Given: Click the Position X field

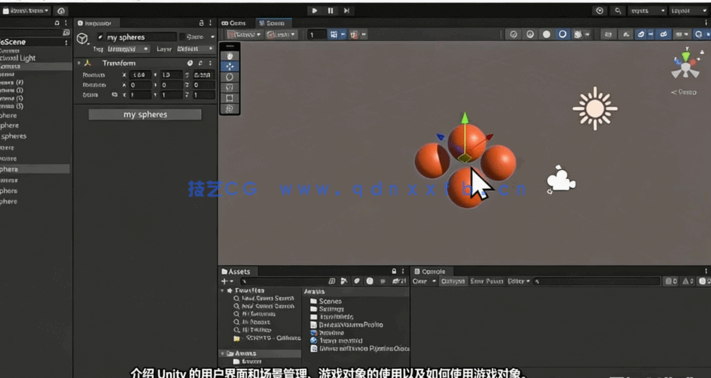Looking at the screenshot, I should click(140, 75).
